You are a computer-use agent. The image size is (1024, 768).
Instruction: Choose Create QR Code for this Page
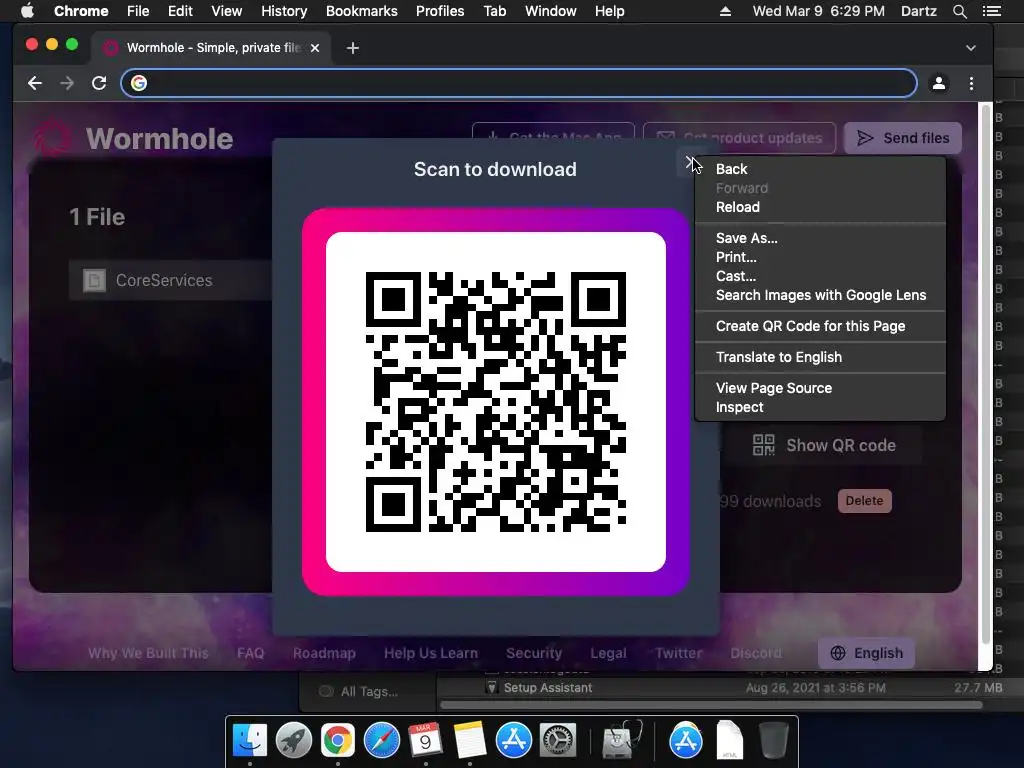(810, 326)
